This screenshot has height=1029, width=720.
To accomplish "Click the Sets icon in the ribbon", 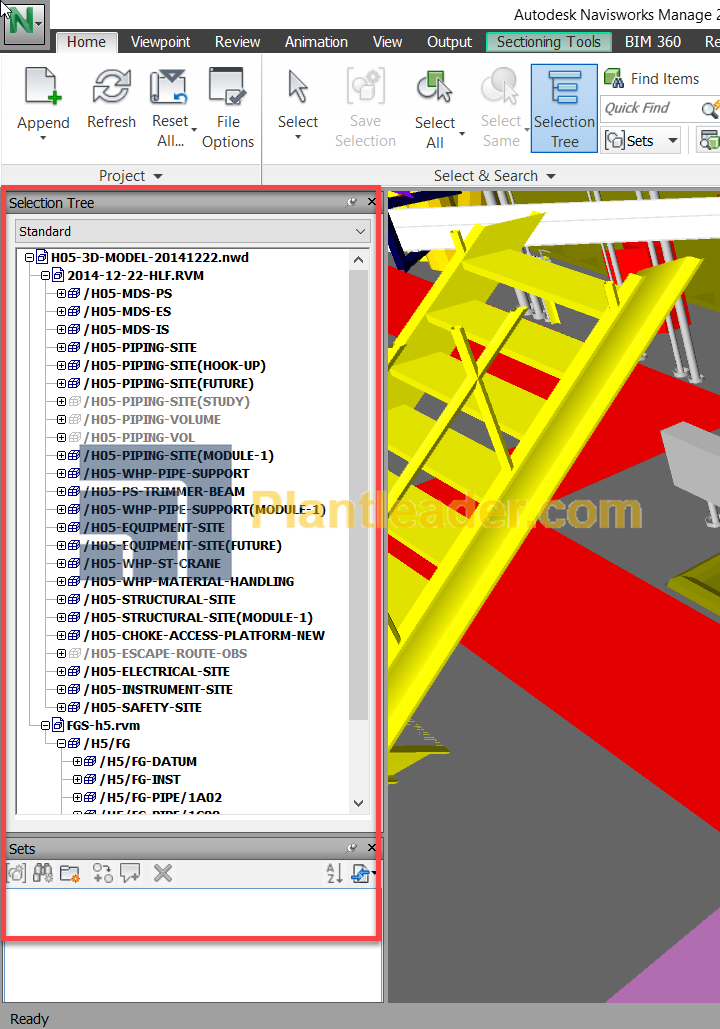I will coord(614,140).
